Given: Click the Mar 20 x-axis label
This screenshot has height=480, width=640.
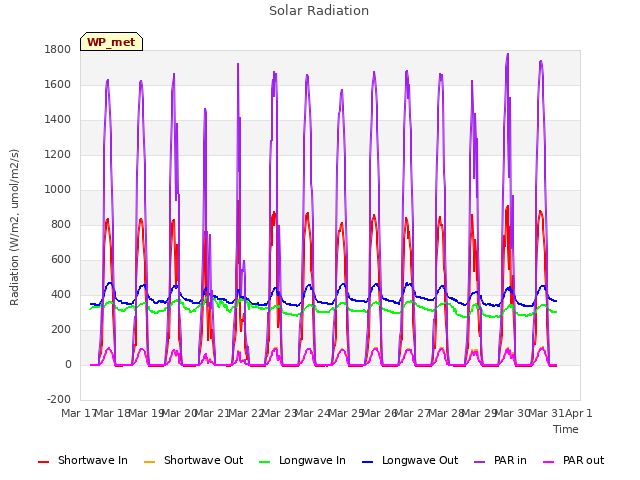Looking at the screenshot, I should pyautogui.click(x=179, y=413).
